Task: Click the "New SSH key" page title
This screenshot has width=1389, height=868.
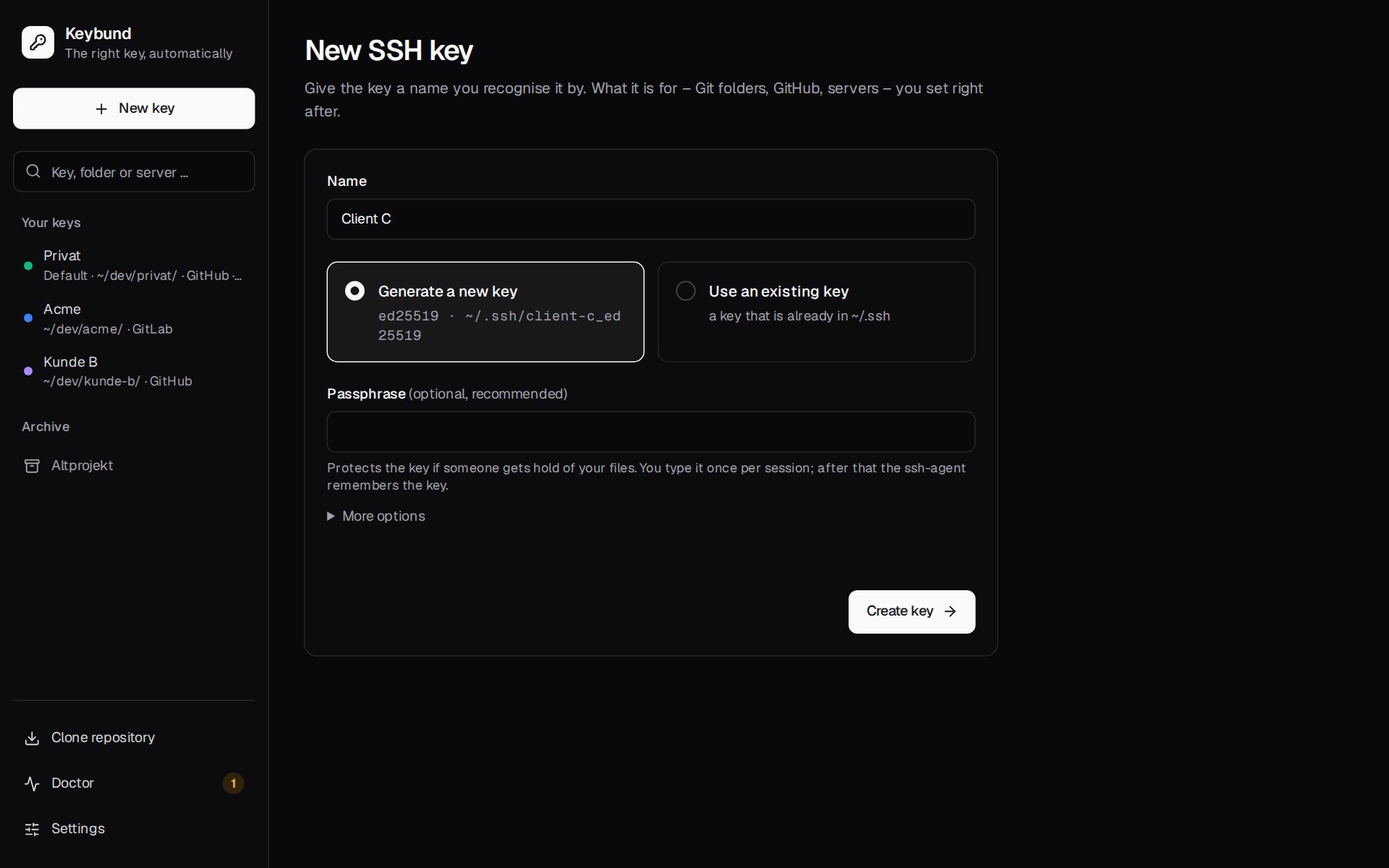Action: click(x=389, y=51)
